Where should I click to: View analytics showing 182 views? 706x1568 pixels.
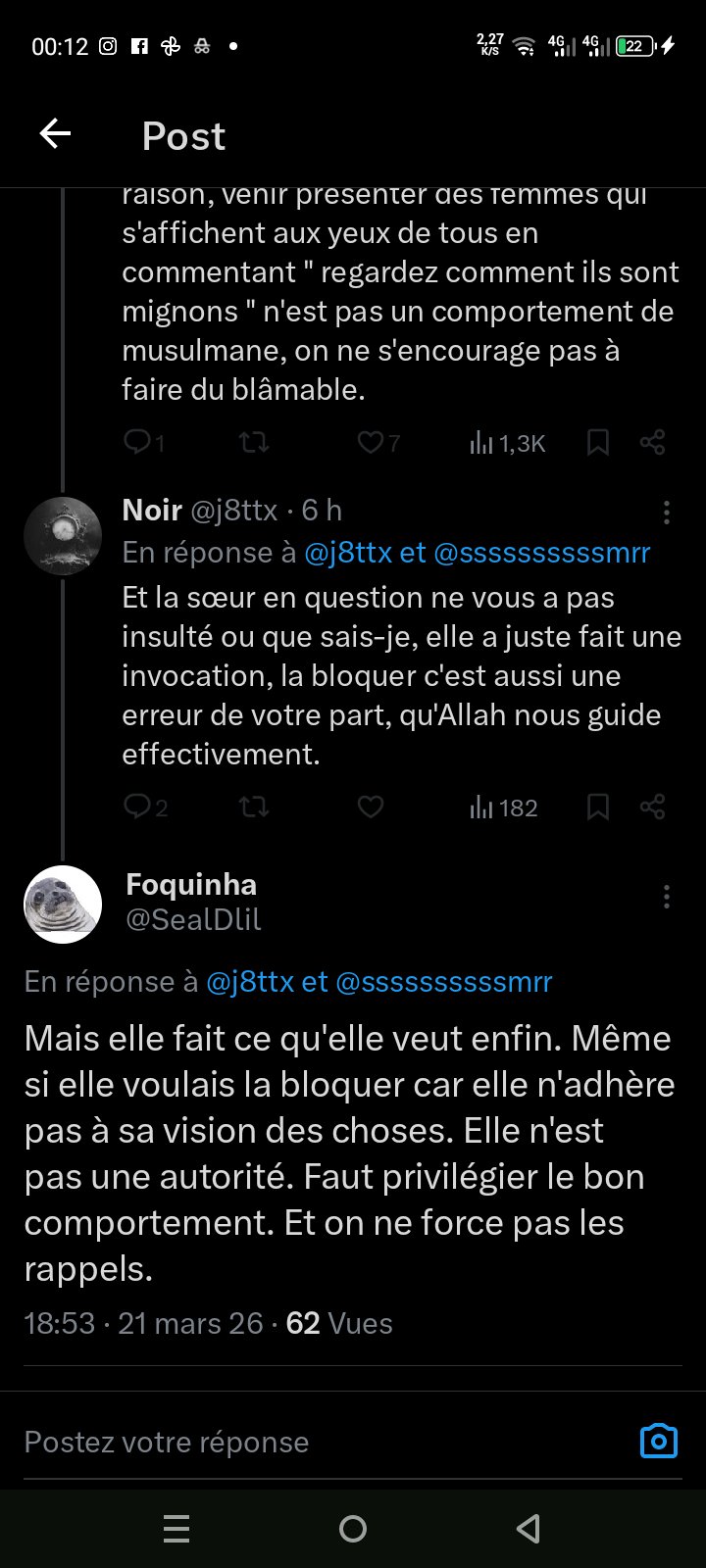coord(503,808)
